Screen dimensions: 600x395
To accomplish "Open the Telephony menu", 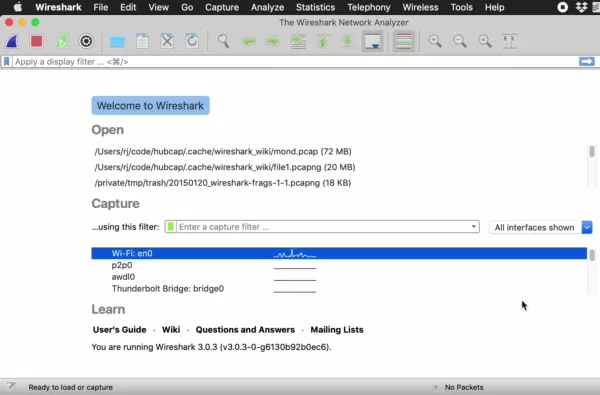I will tap(369, 7).
